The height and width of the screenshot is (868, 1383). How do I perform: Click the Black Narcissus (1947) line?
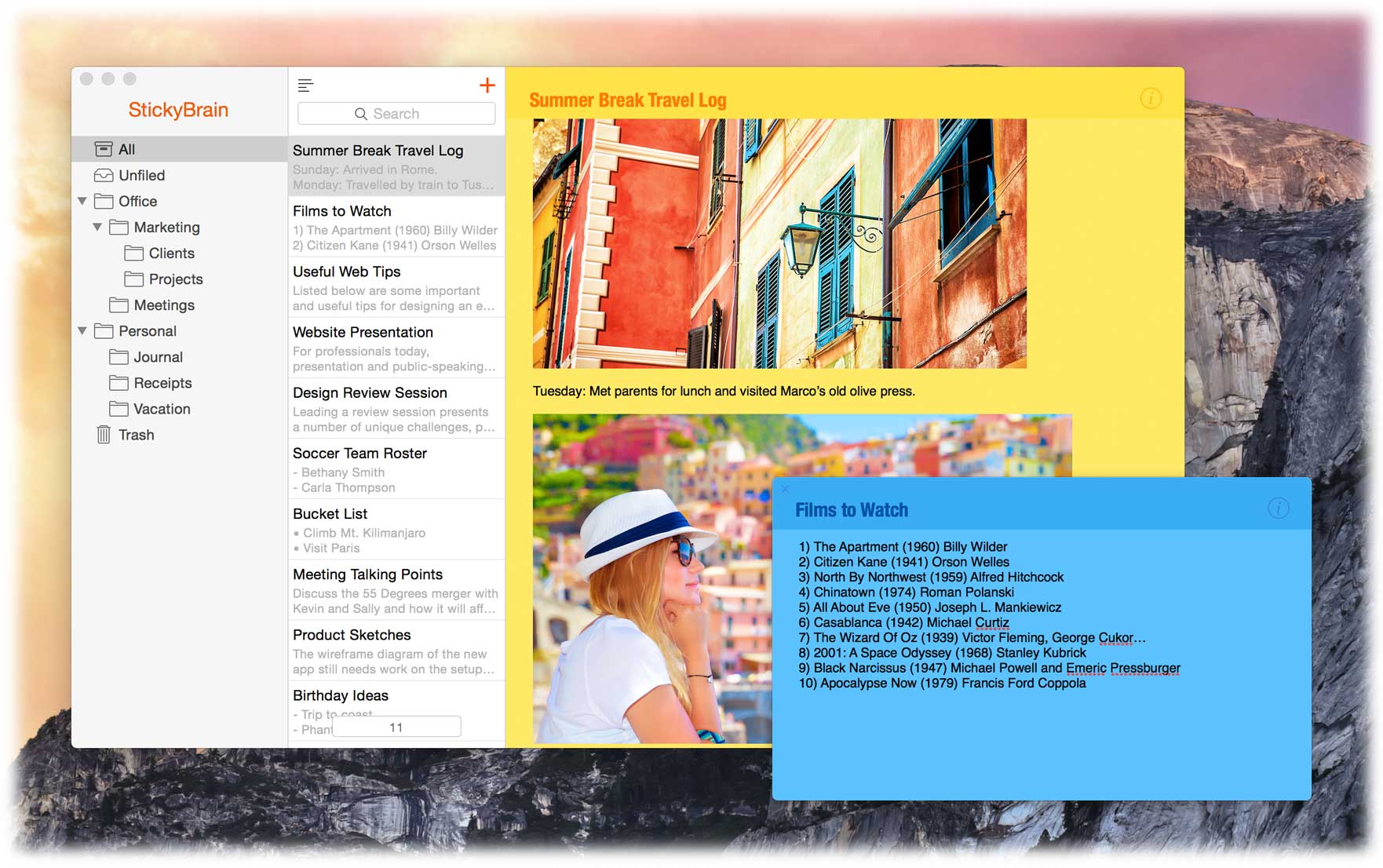989,668
